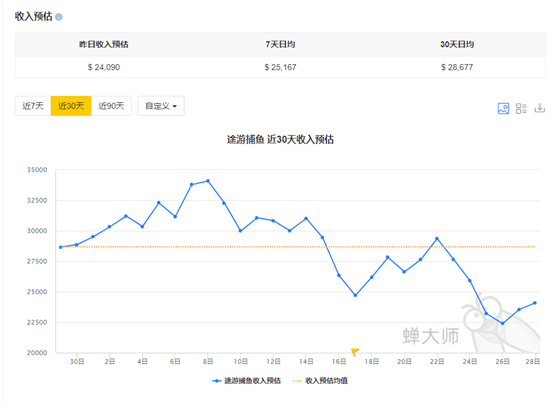Click the $ 28,677 thirty-day average value

pos(457,67)
